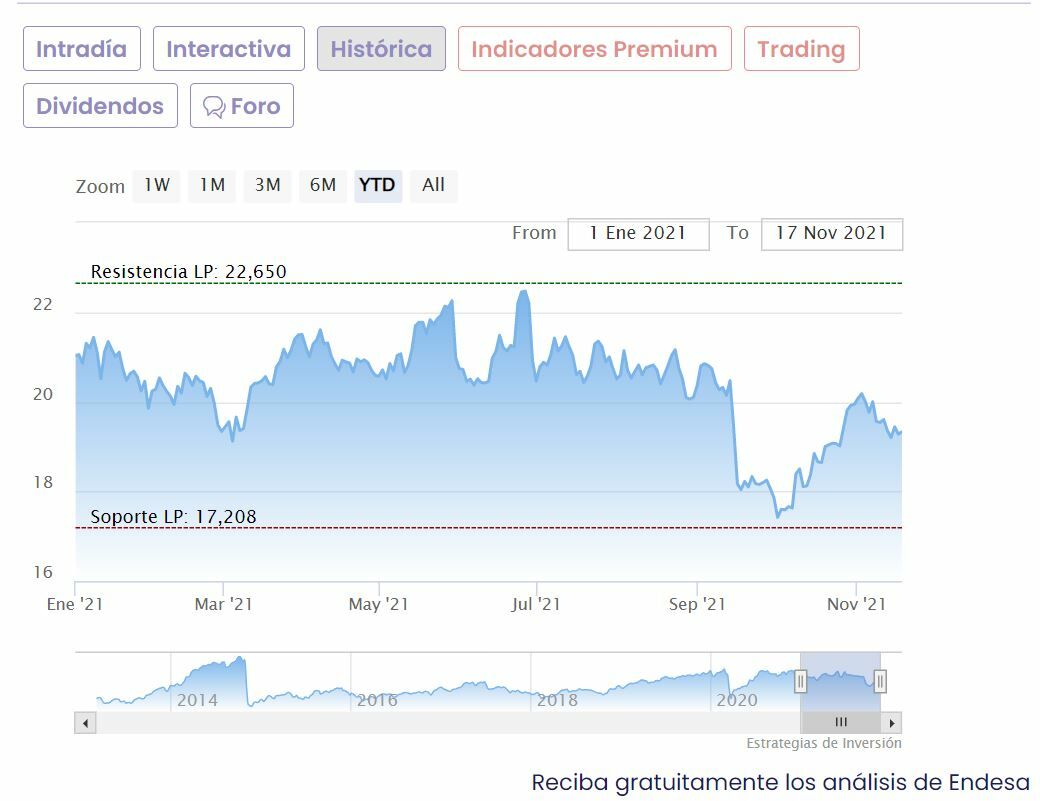Click the To date field

click(831, 233)
